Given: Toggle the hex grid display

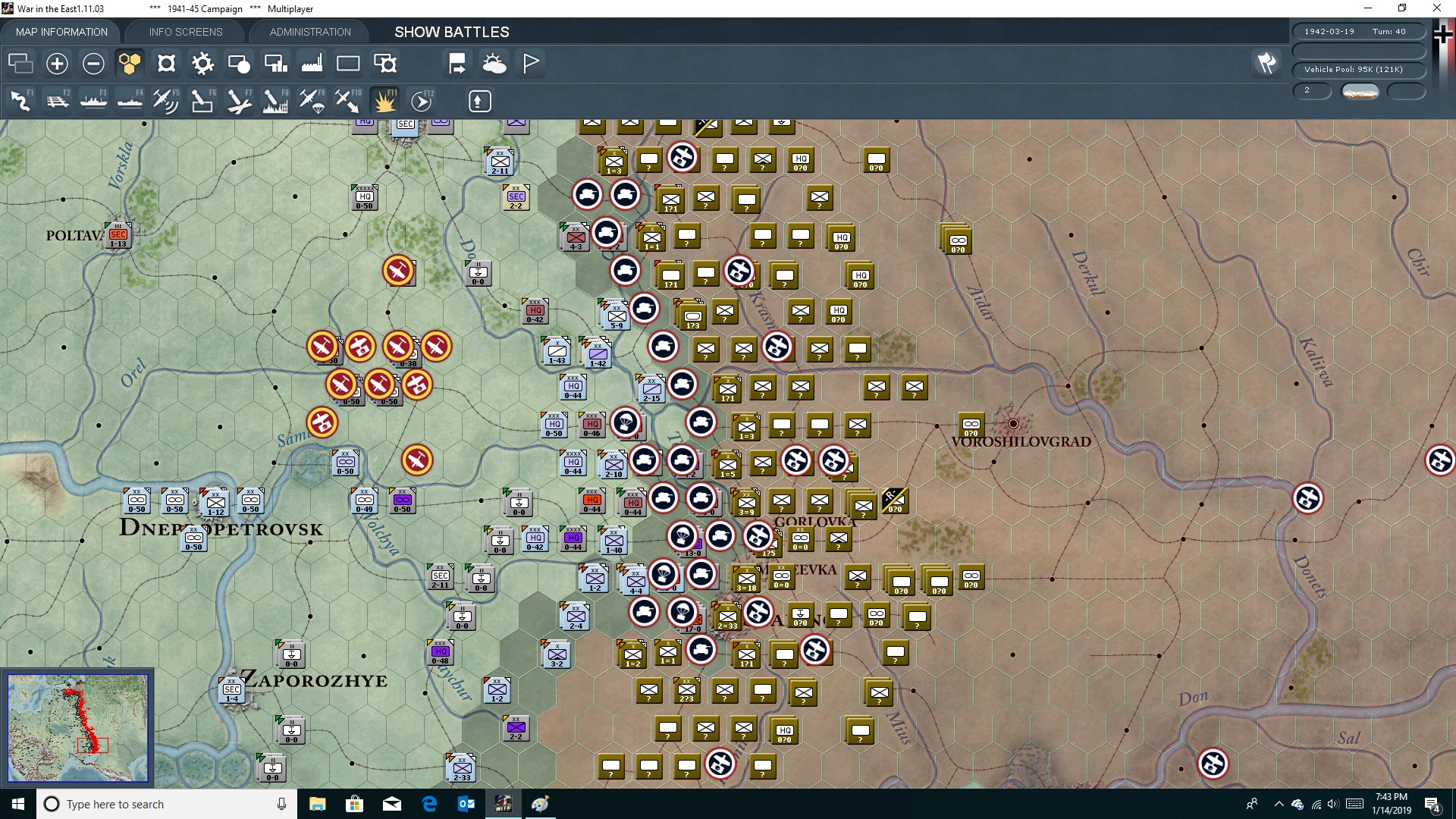Looking at the screenshot, I should 129,64.
